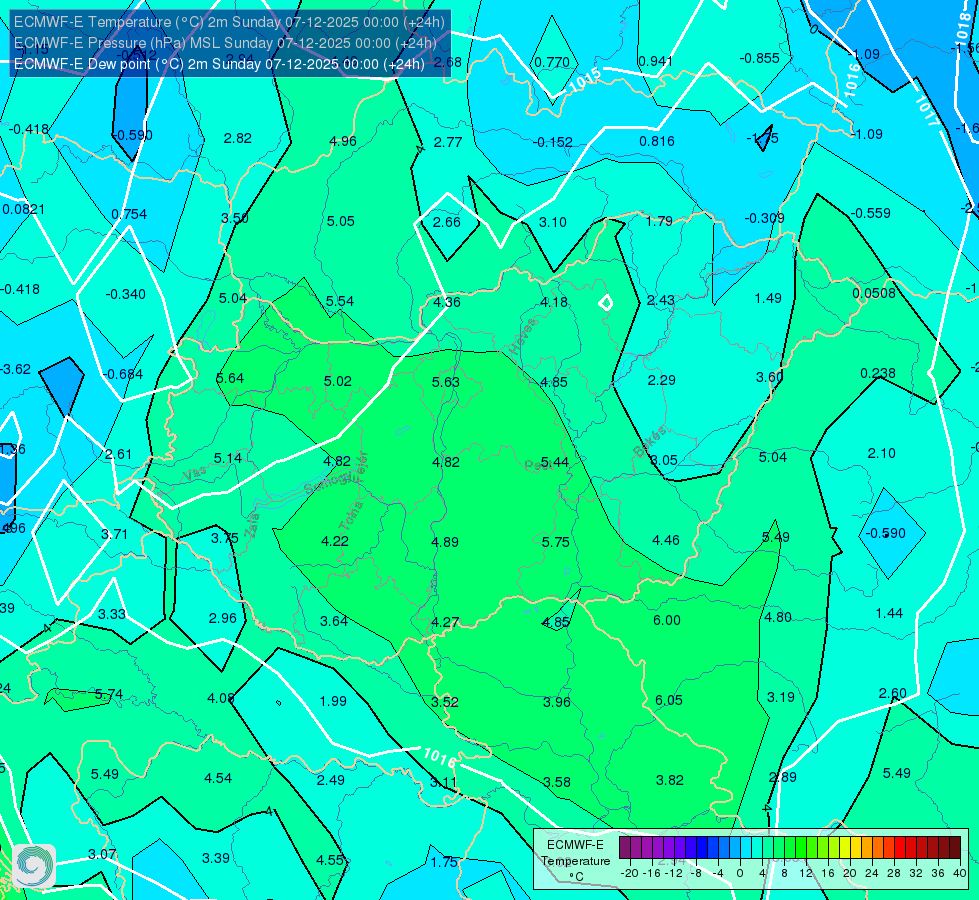Image resolution: width=979 pixels, height=900 pixels.
Task: Click the 0.238 temperature value
Action: coord(878,373)
